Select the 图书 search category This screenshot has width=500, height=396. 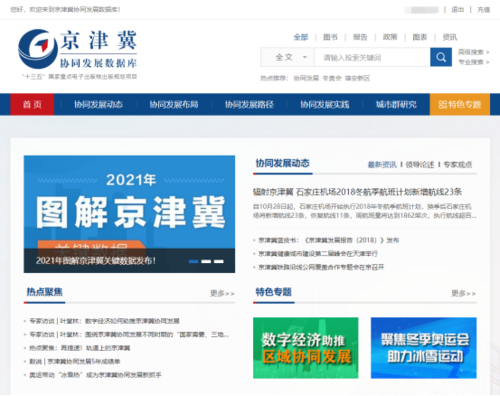(330, 37)
